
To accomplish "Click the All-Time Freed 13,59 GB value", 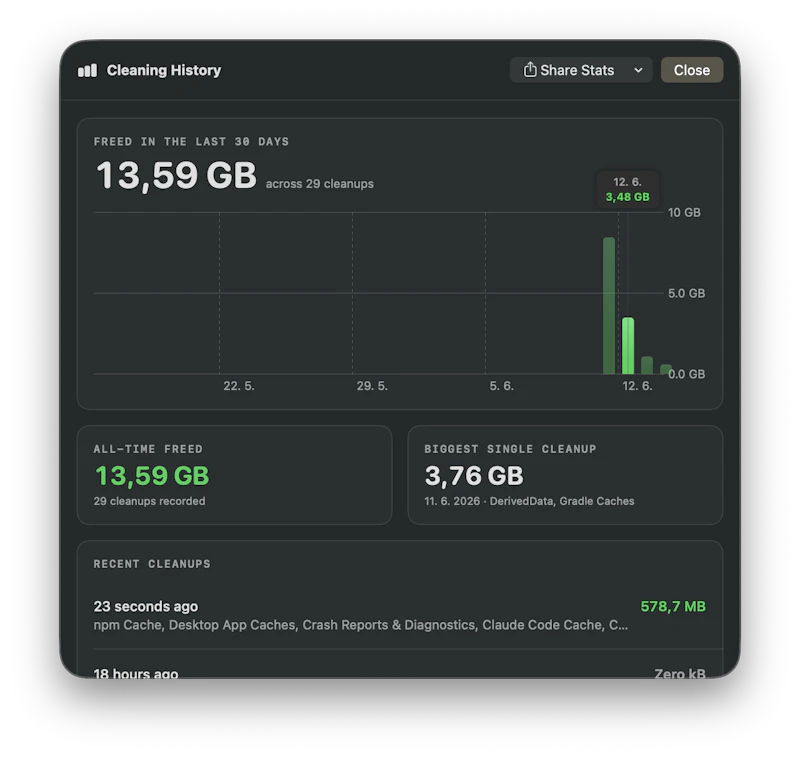I will click(152, 475).
